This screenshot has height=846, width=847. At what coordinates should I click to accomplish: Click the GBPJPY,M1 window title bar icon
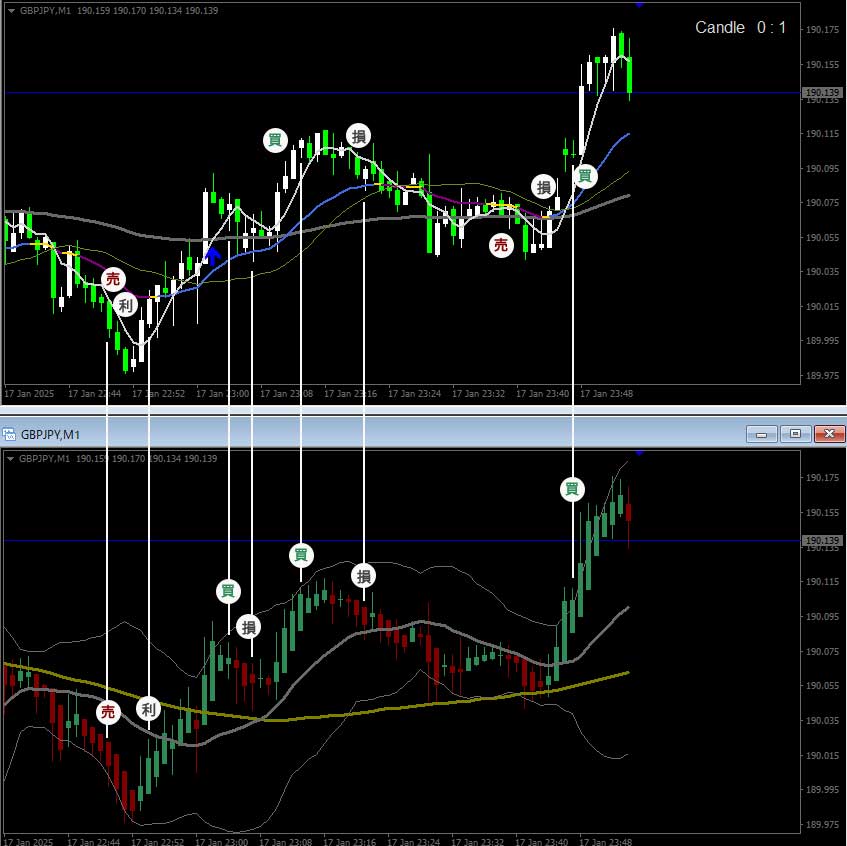pyautogui.click(x=10, y=434)
